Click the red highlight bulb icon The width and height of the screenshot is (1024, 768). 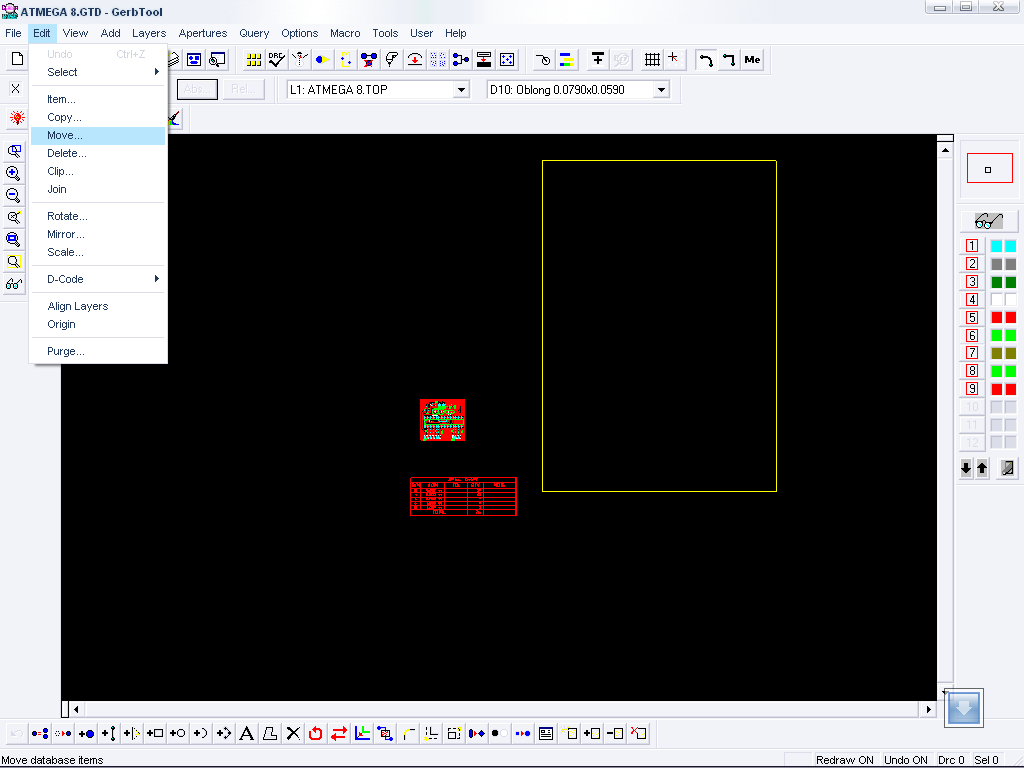pos(17,118)
